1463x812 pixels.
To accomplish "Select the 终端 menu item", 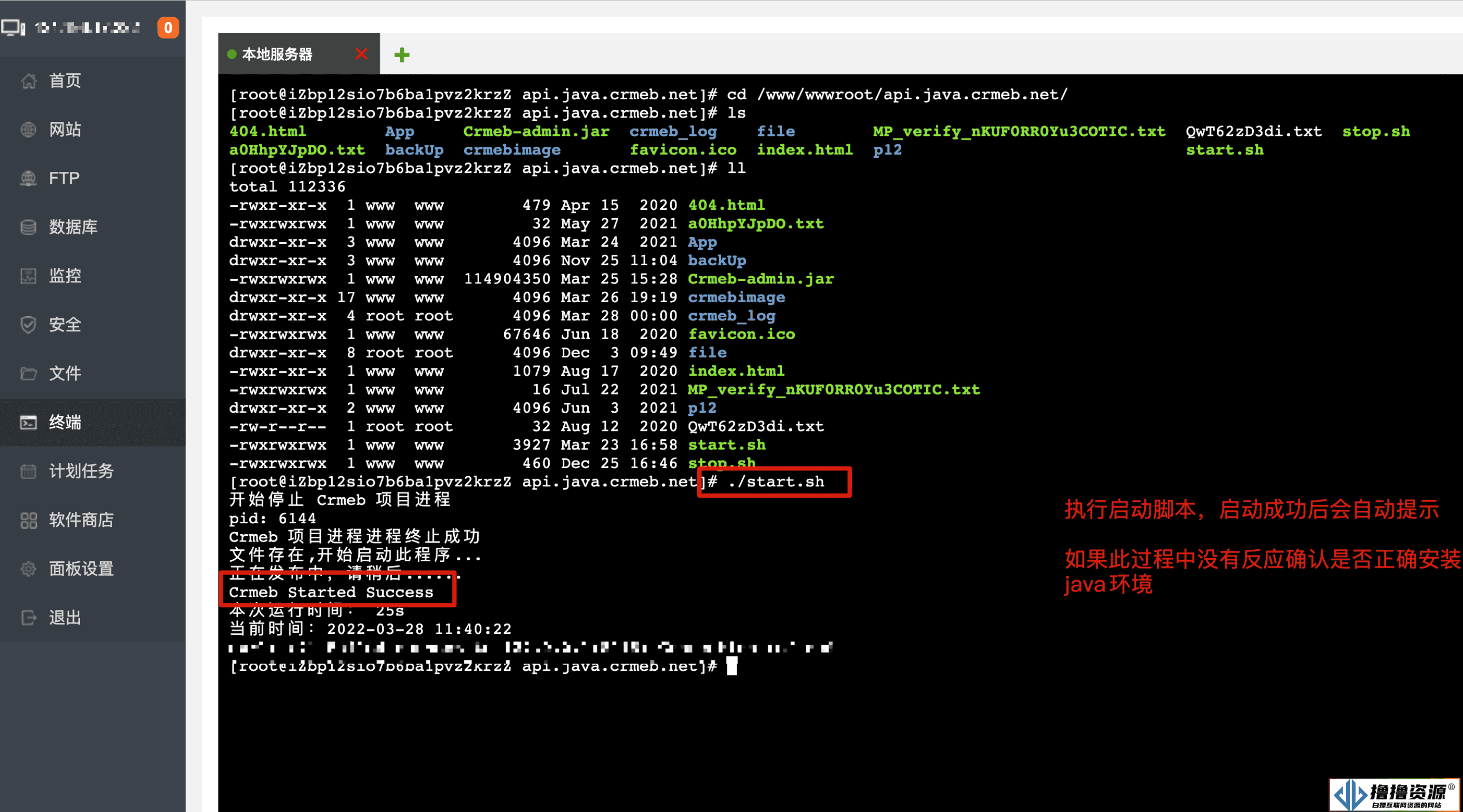I will 92,423.
